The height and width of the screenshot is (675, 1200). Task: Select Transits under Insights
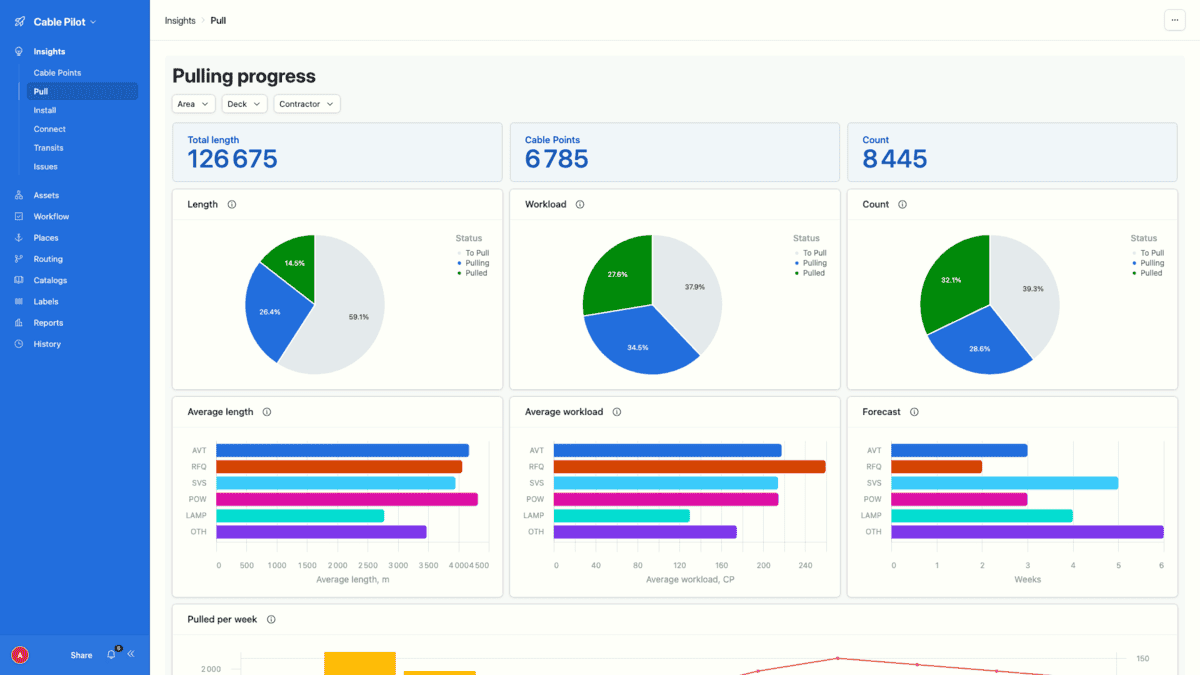coord(48,148)
